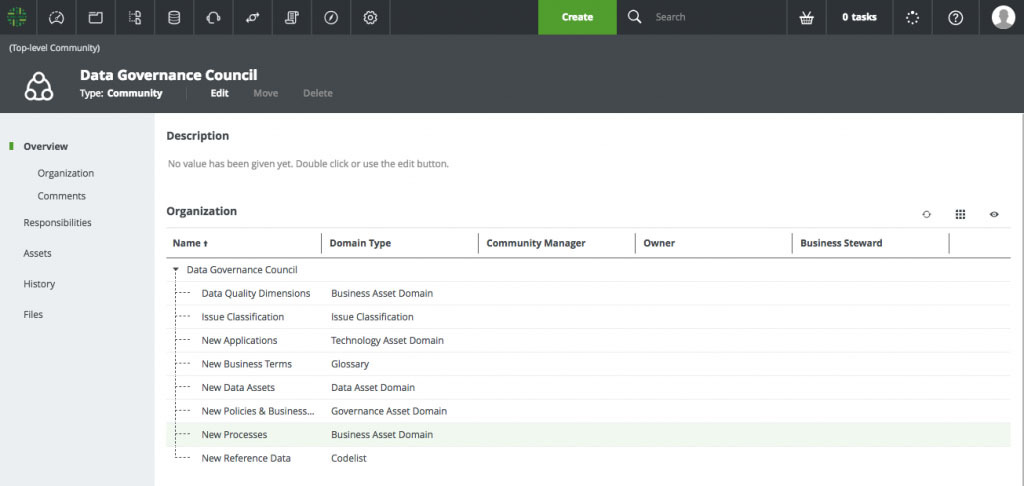Click the Edit action in the header
Screen dimensions: 1024x486
coord(219,93)
